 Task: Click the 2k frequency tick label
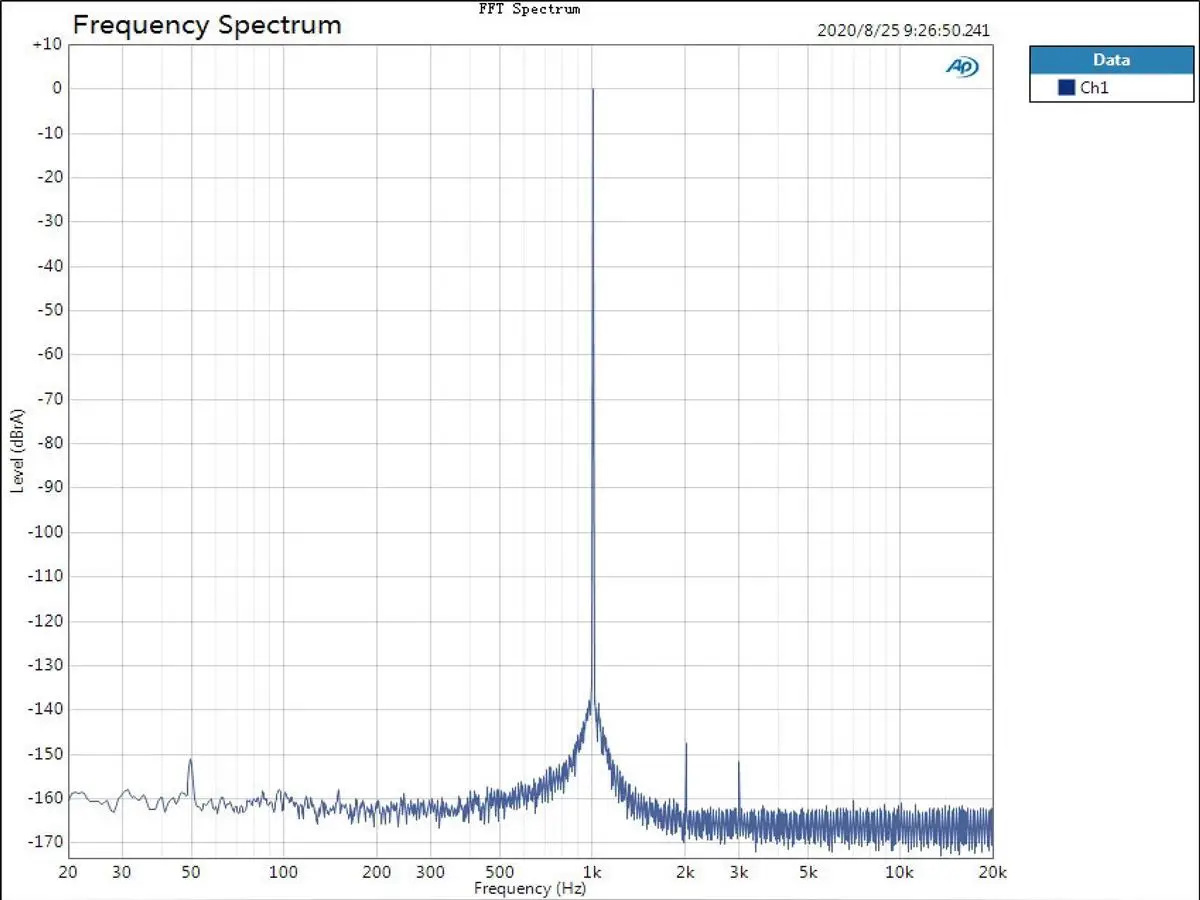(x=685, y=872)
